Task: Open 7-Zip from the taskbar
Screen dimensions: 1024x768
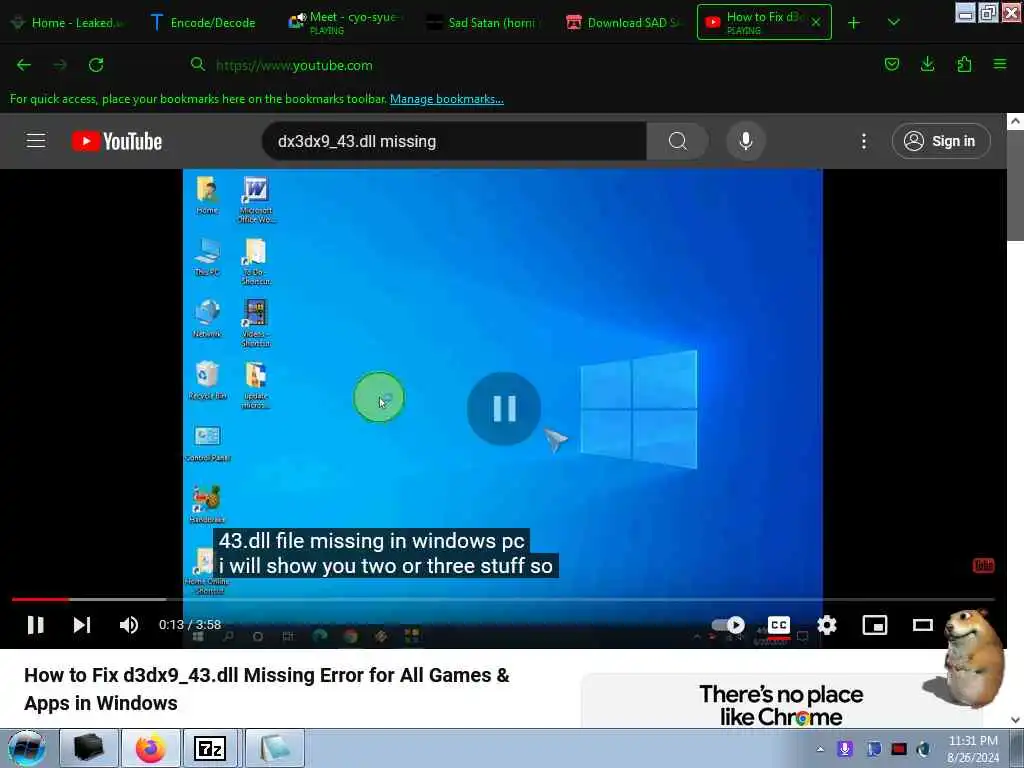Action: pyautogui.click(x=211, y=748)
